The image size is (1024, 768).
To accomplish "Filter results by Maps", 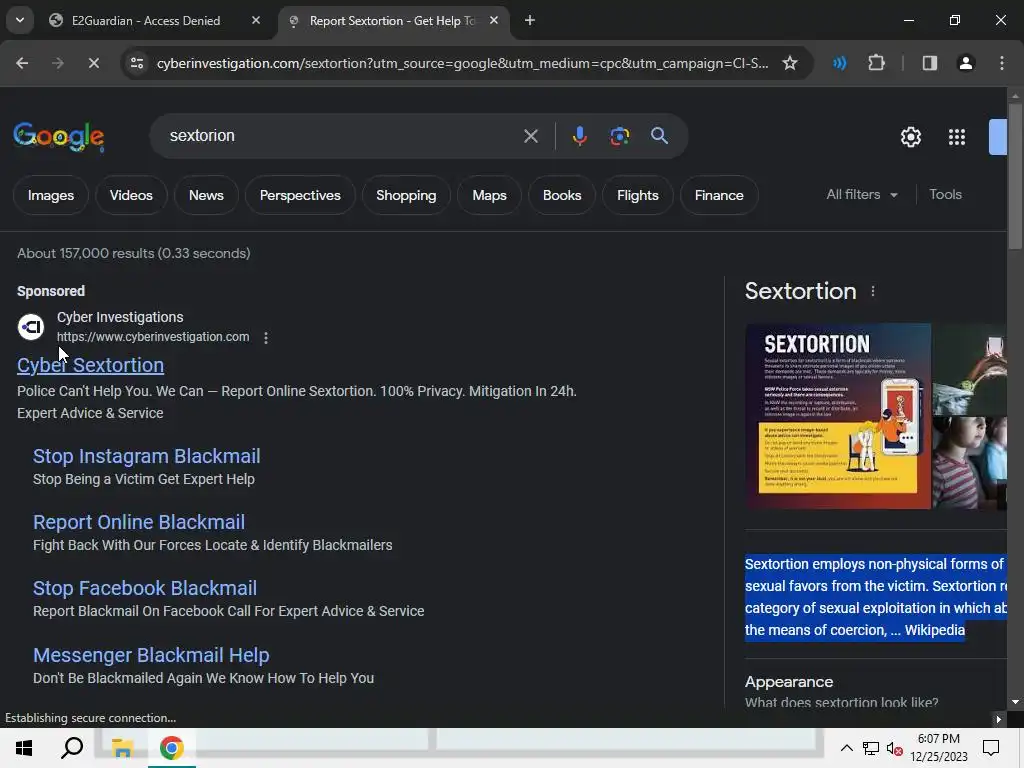I will (x=490, y=195).
